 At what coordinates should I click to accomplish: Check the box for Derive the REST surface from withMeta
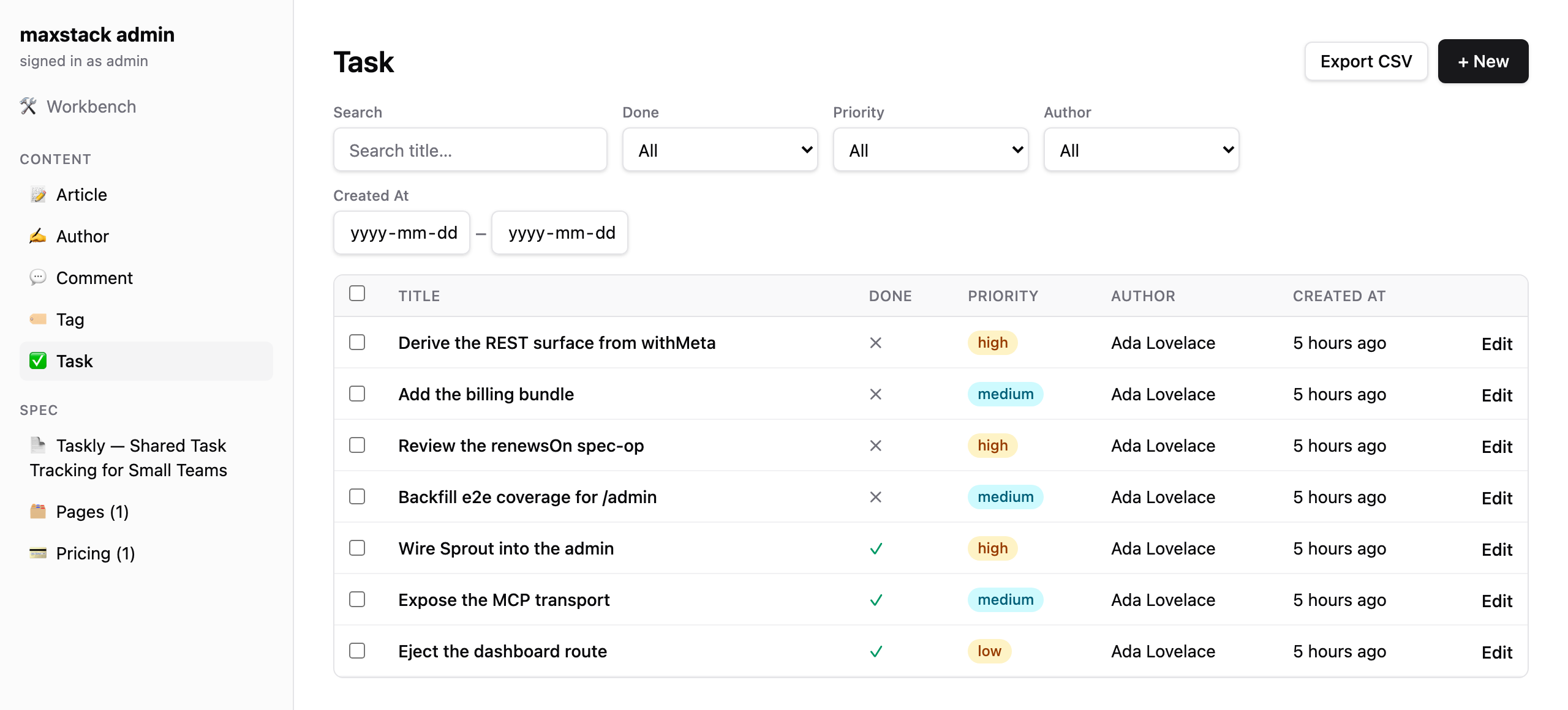[357, 342]
